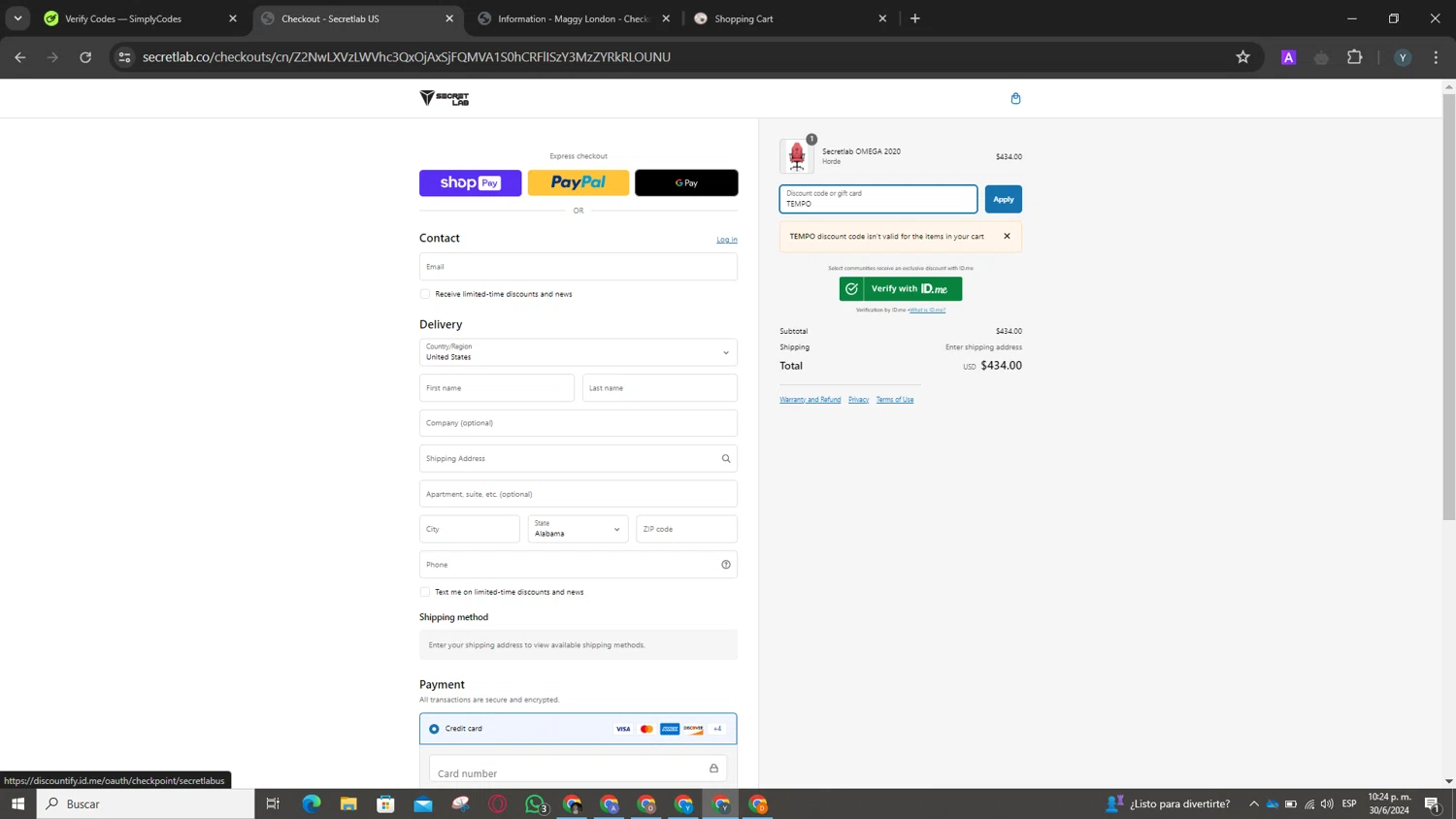Screen dimensions: 1456x819
Task: Click the lock icon in Card number
Action: click(x=713, y=769)
